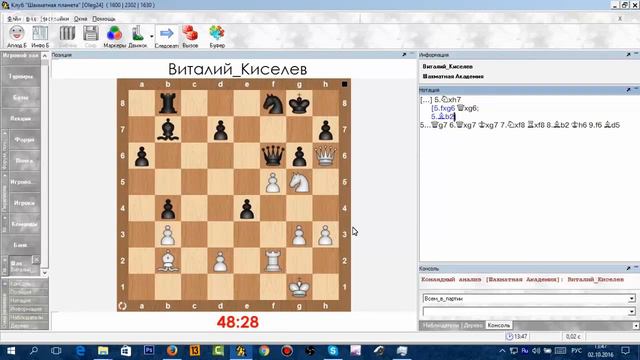Screen dimensions: 640x360
Task: Switch to the Наблюдатели tab
Action: pyautogui.click(x=440, y=325)
